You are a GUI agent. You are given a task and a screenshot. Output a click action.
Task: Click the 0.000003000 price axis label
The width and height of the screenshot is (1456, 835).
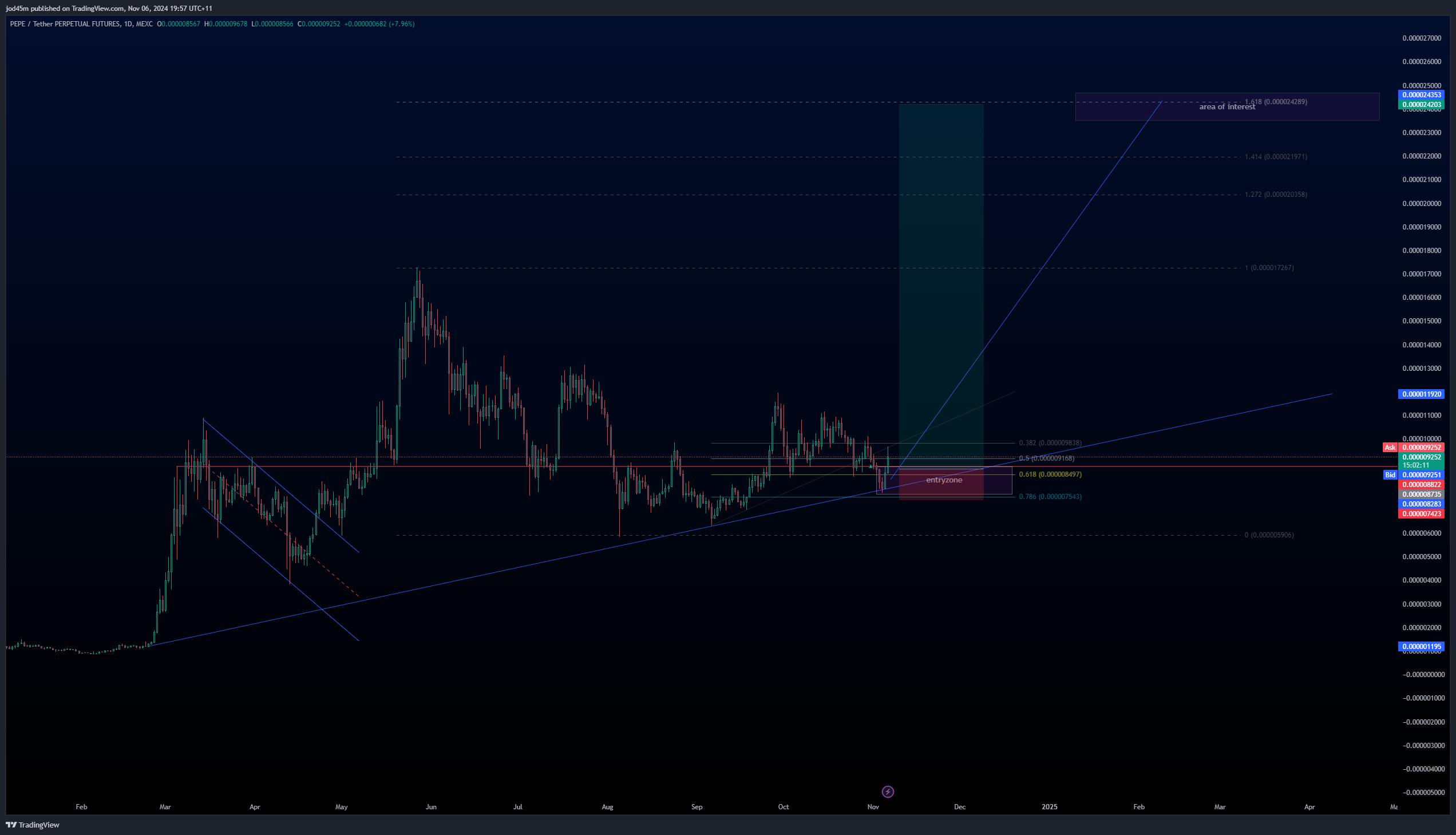pyautogui.click(x=1422, y=604)
